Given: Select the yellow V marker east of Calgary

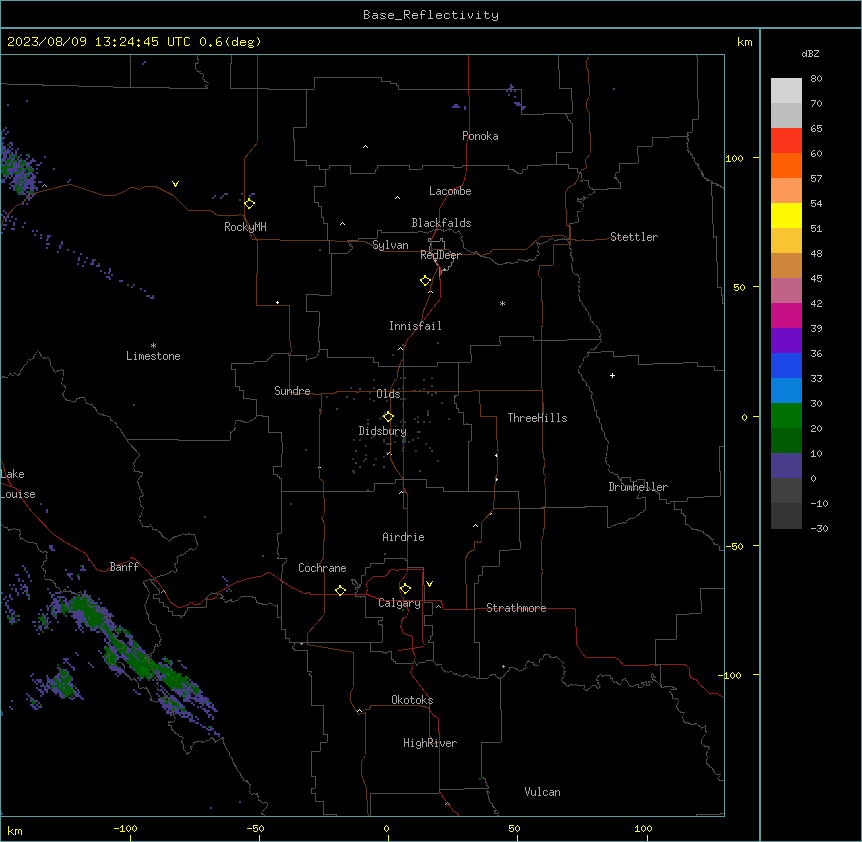Looking at the screenshot, I should click(x=429, y=584).
